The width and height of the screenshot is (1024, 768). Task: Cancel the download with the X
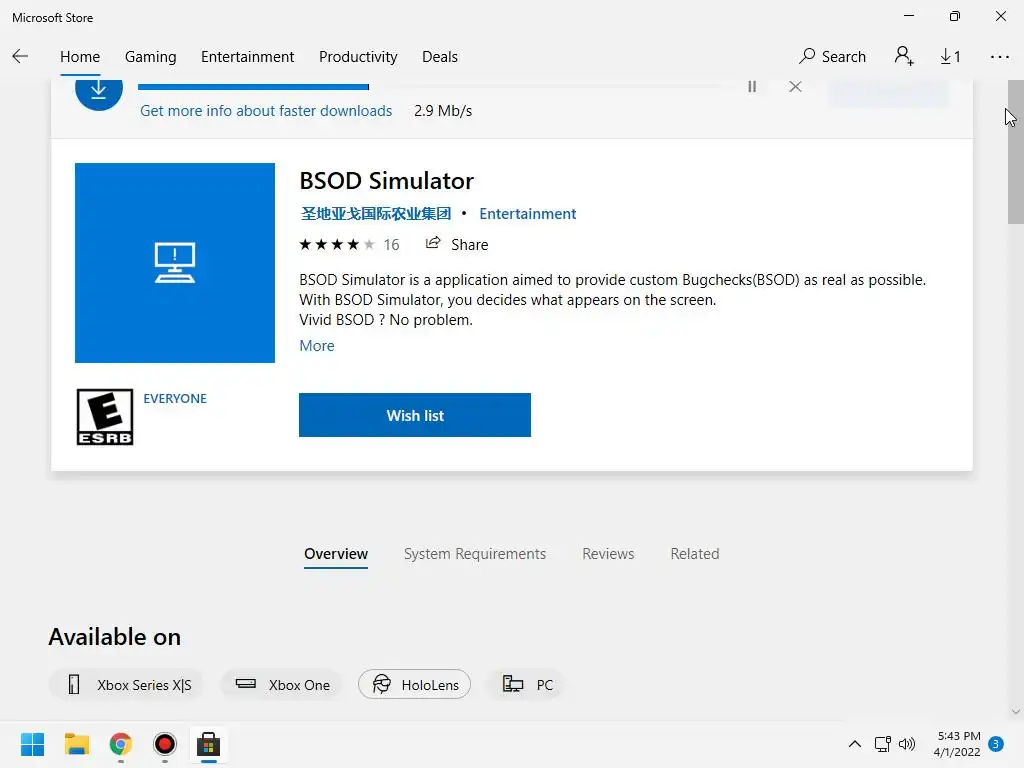tap(795, 86)
